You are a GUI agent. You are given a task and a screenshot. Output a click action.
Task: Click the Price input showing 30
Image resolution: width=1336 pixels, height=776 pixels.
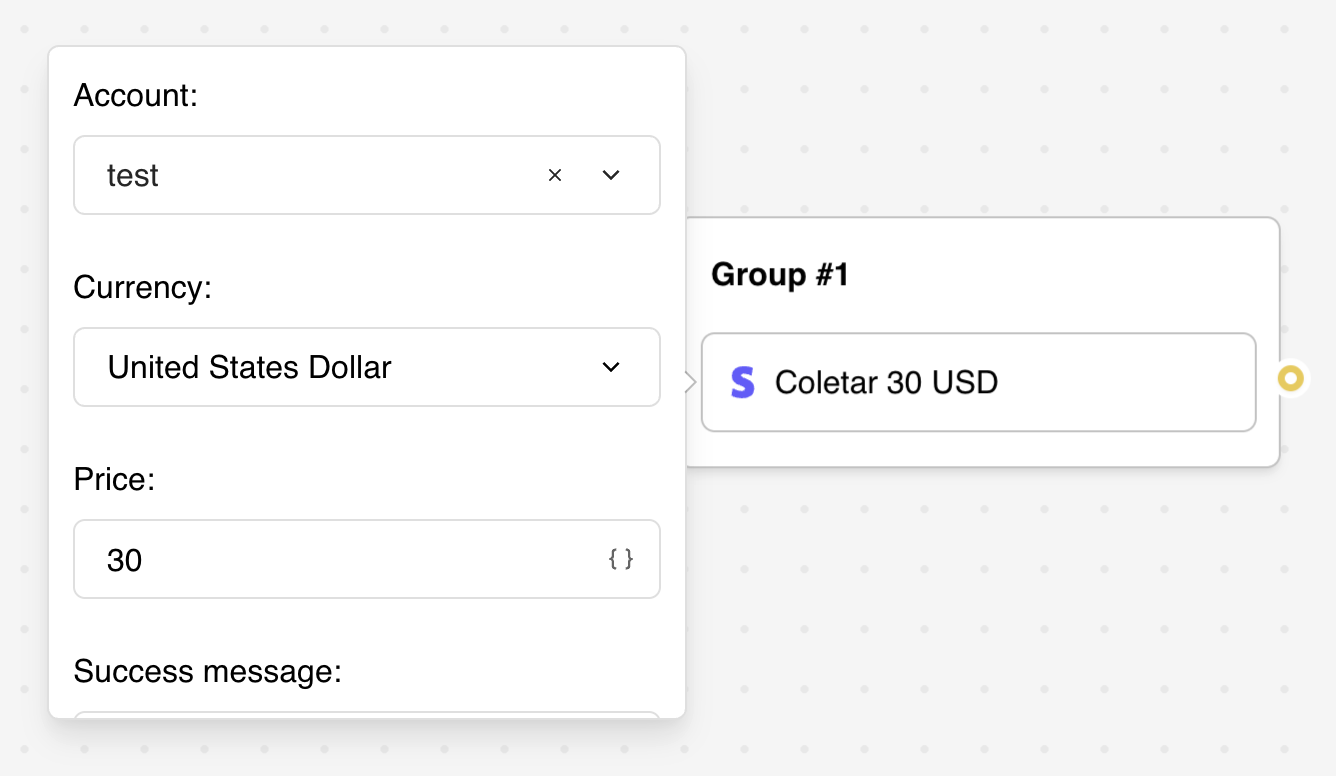click(300, 559)
